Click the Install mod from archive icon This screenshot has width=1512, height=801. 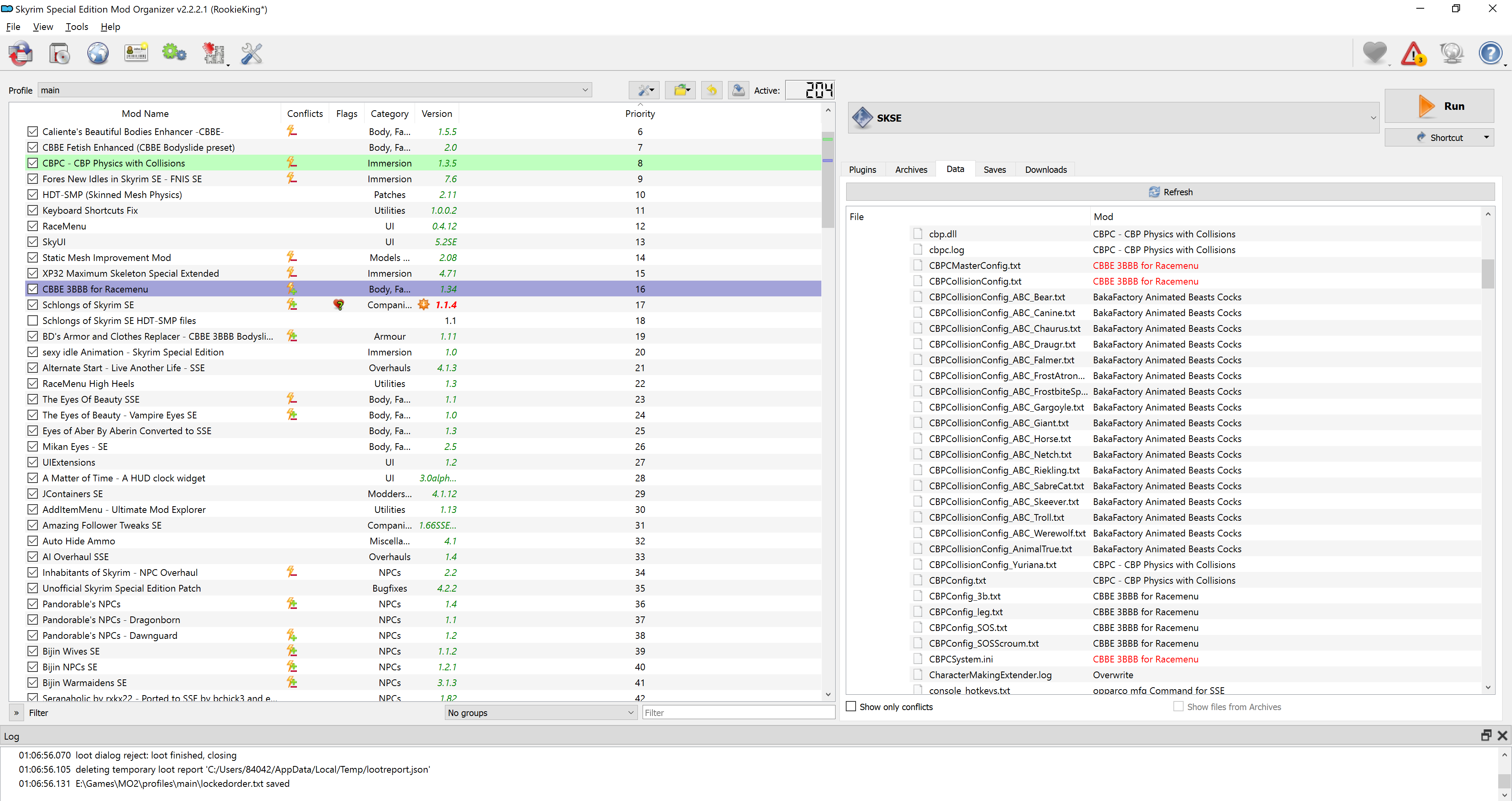click(59, 54)
